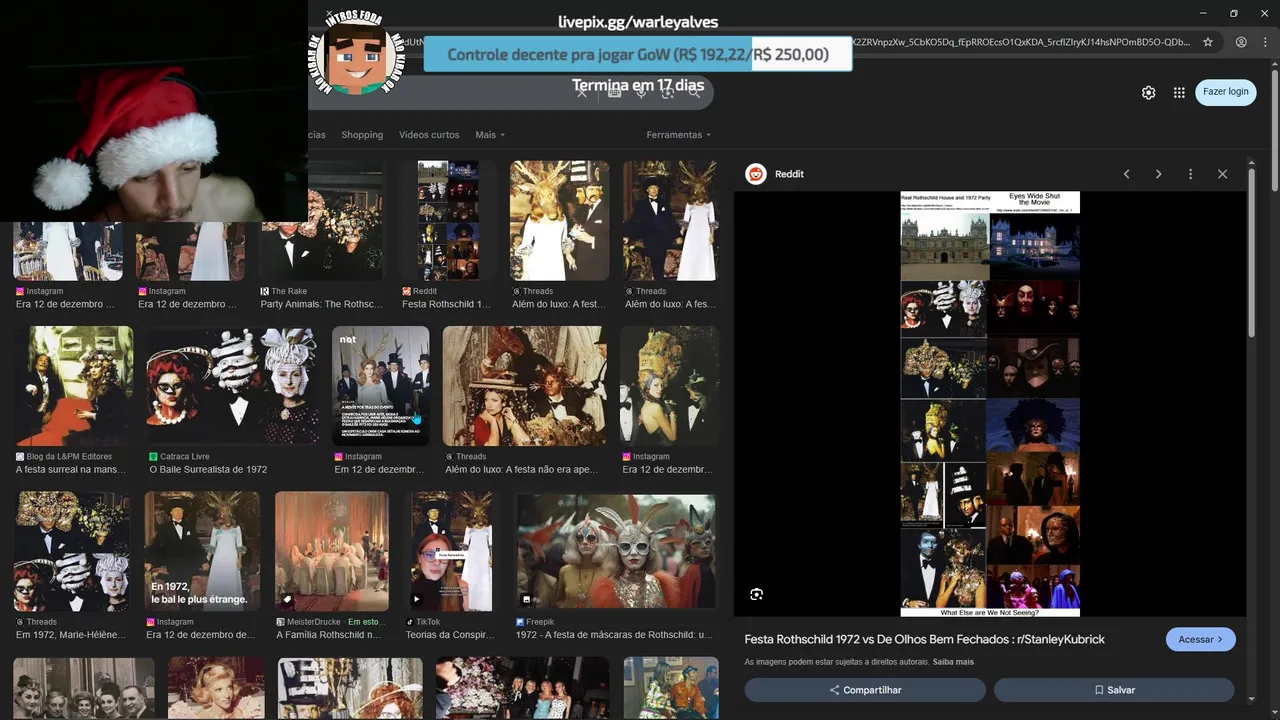The width and height of the screenshot is (1280, 720).
Task: Click caption '1972 - A festa de máscaras de Rothschild'
Action: coord(614,635)
